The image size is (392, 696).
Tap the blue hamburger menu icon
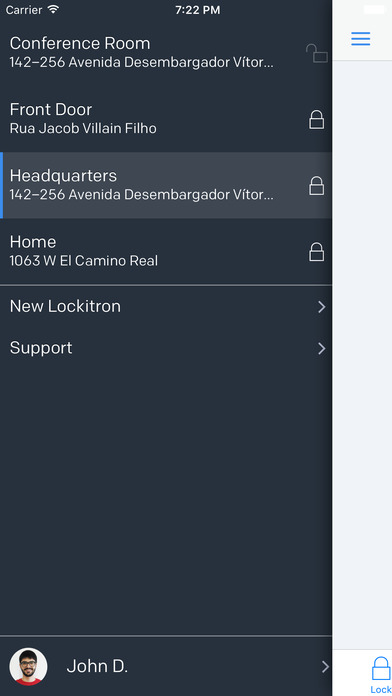[360, 39]
